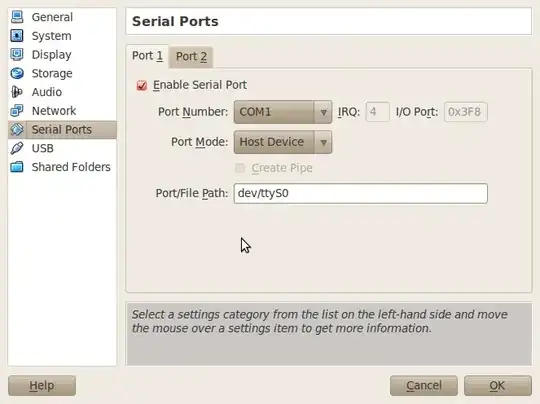The height and width of the screenshot is (404, 540).
Task: Click the OK button
Action: [498, 385]
